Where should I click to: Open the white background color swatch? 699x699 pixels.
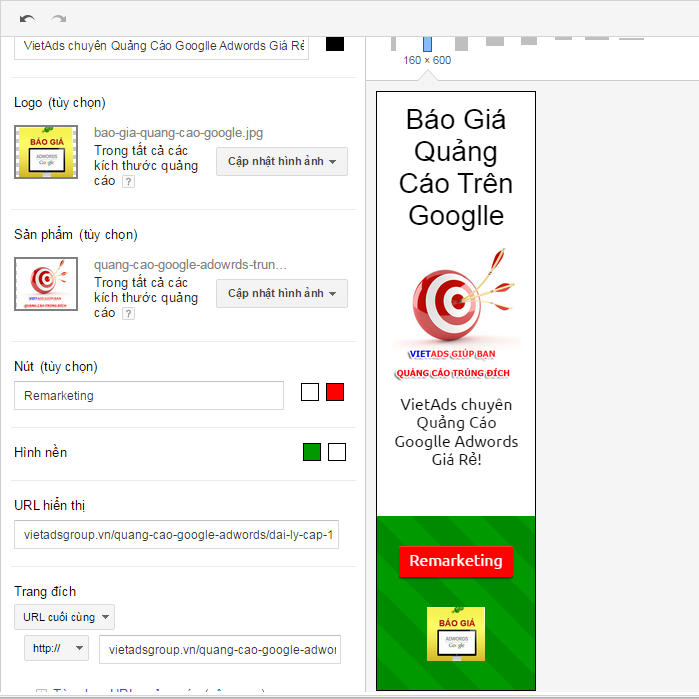tap(337, 452)
